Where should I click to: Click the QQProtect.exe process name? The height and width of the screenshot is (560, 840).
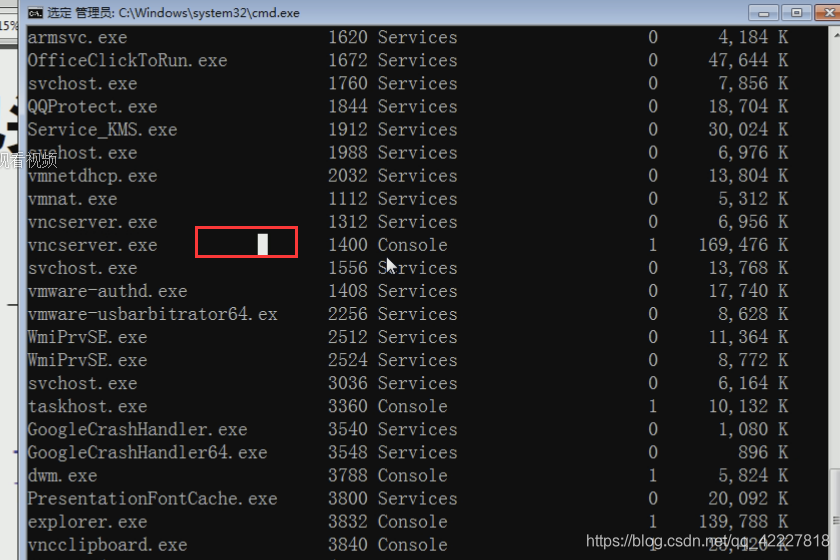(x=93, y=107)
